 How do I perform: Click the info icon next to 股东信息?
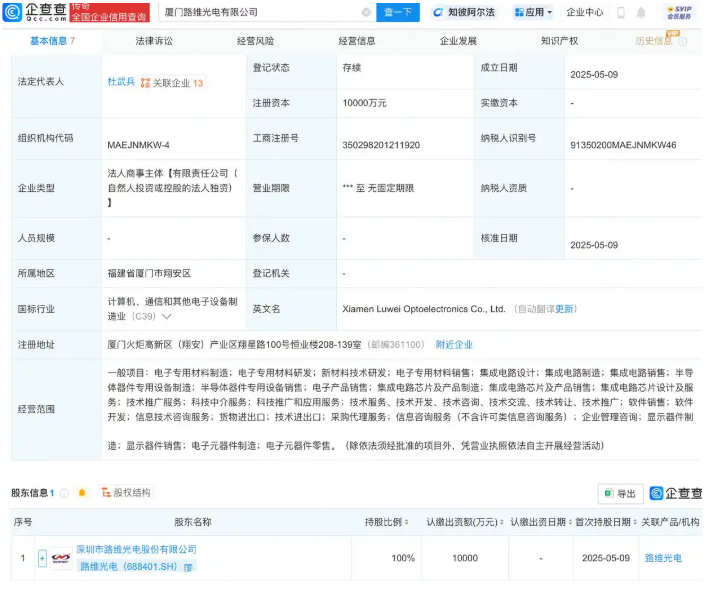coord(64,493)
